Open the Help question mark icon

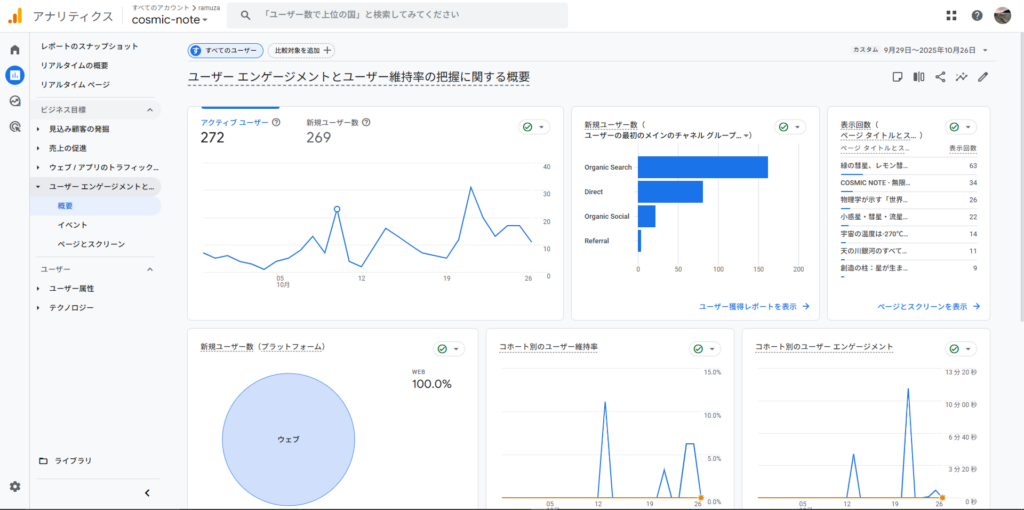(977, 16)
